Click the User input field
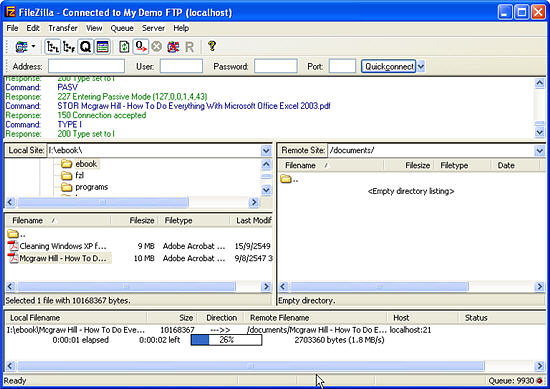 [x=181, y=66]
